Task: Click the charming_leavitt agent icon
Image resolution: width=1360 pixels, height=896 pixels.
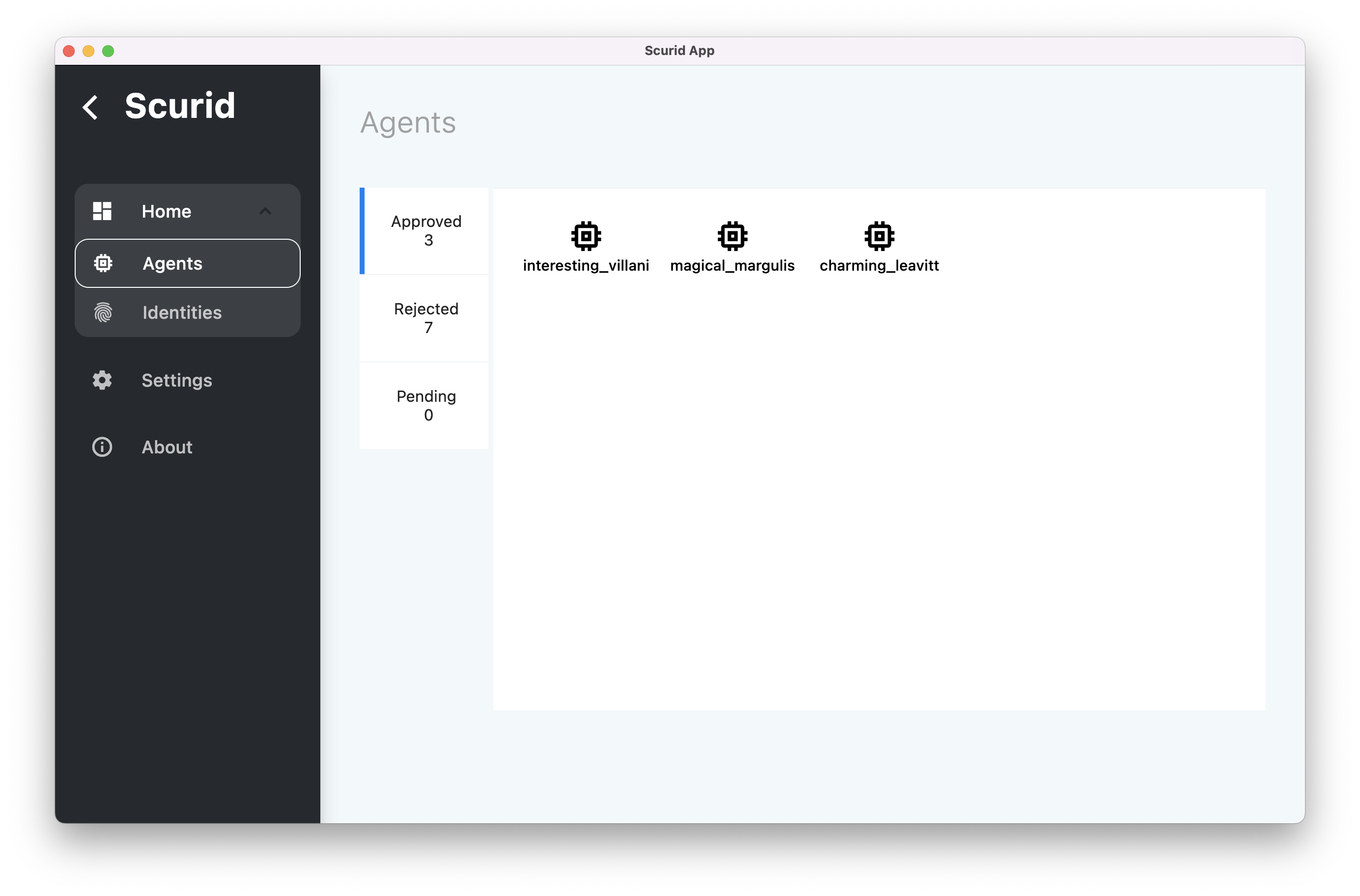Action: (879, 236)
